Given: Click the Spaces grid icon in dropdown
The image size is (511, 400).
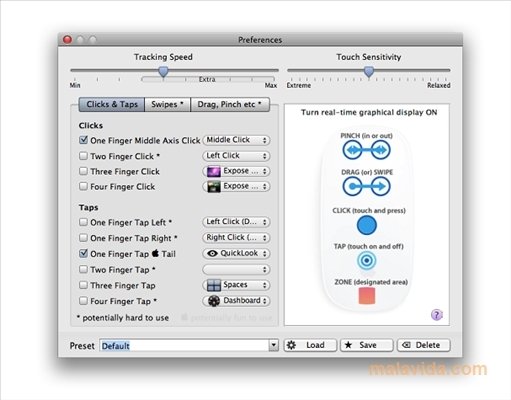Looking at the screenshot, I should pyautogui.click(x=214, y=285).
